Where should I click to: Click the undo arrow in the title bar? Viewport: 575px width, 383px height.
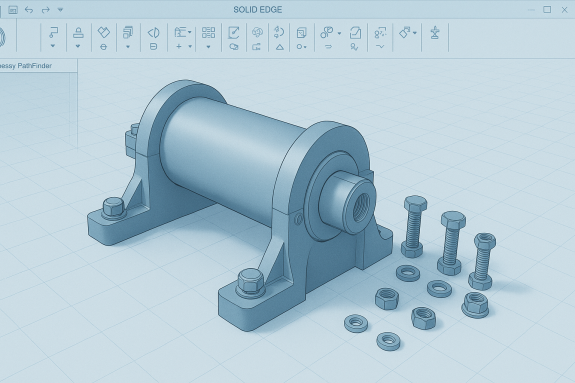(29, 10)
